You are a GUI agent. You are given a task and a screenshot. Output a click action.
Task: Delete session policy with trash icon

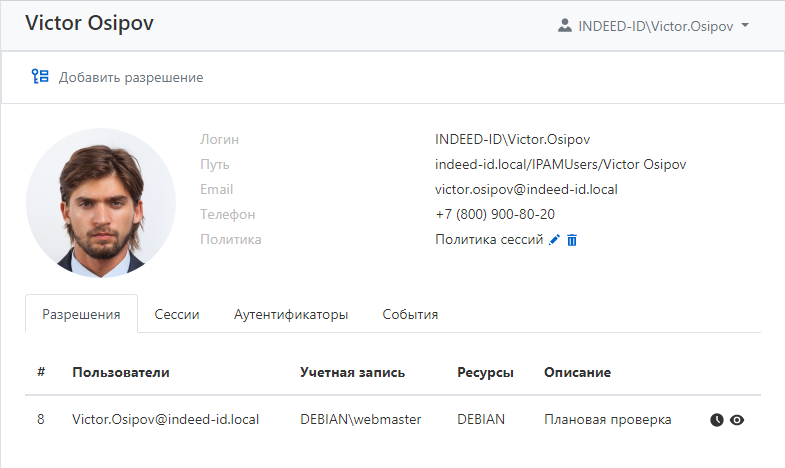click(572, 240)
